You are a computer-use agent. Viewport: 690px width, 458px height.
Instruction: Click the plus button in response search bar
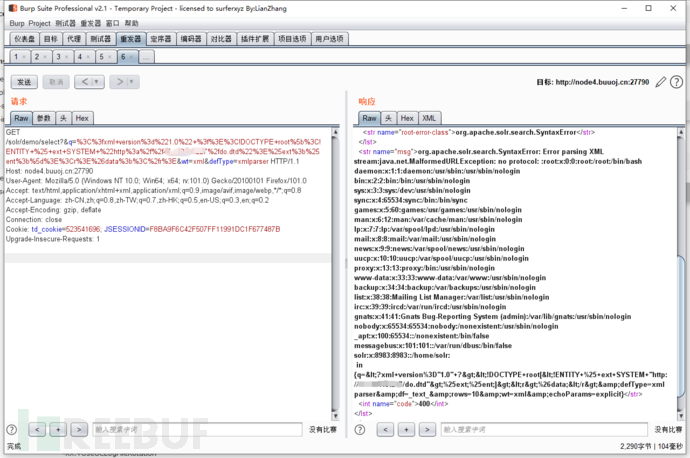(407, 429)
